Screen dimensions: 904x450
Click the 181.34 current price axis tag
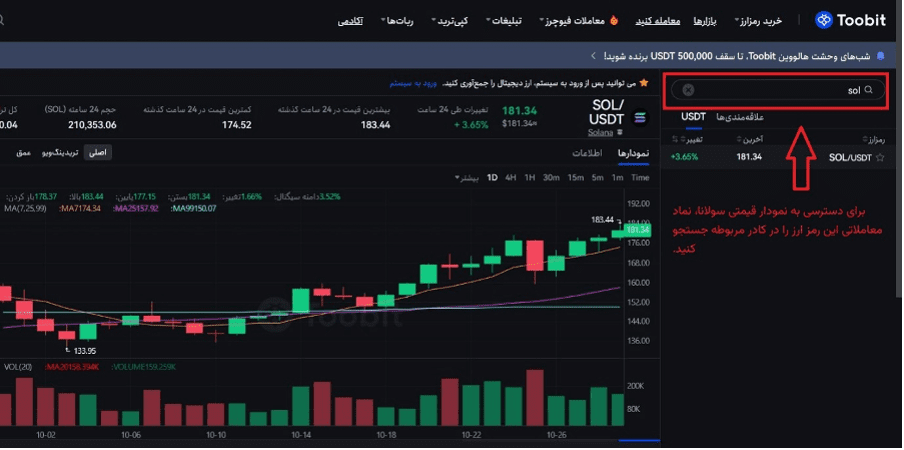pyautogui.click(x=639, y=230)
